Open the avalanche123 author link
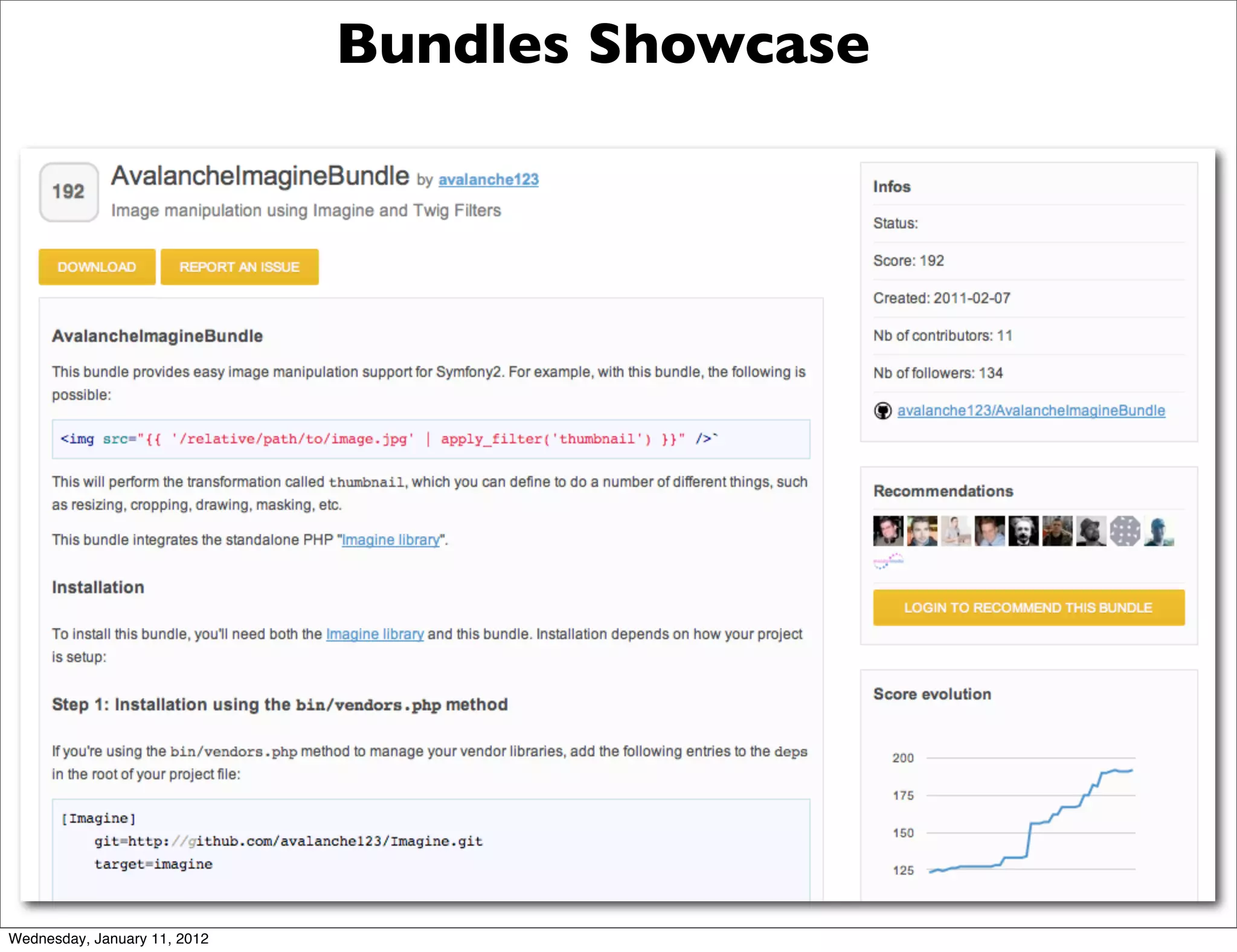Viewport: 1237px width, 952px height. pos(488,179)
